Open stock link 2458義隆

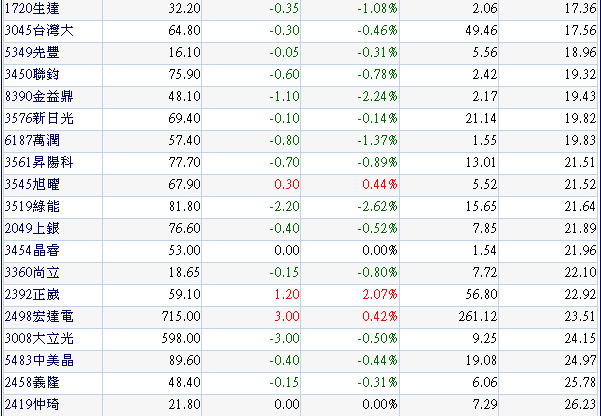coord(32,383)
